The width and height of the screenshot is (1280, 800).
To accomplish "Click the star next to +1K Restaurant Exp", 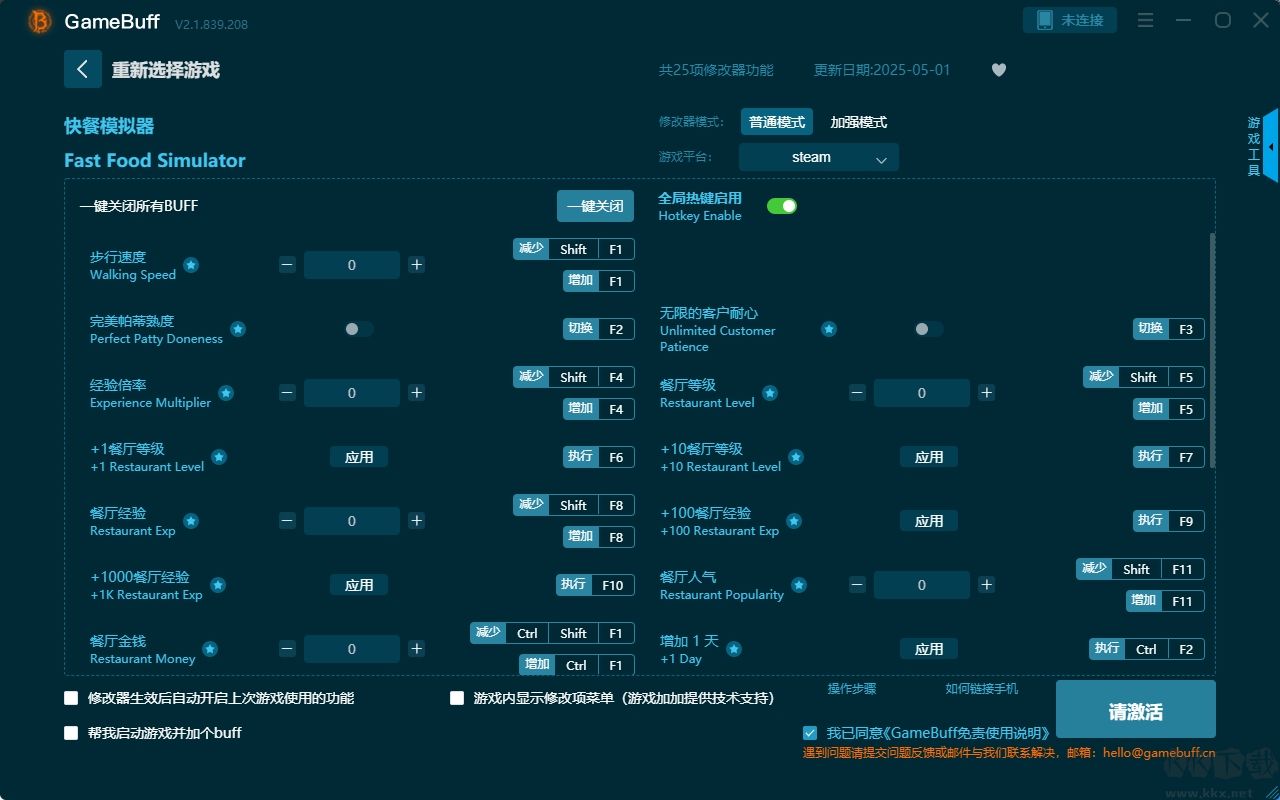I will [218, 585].
